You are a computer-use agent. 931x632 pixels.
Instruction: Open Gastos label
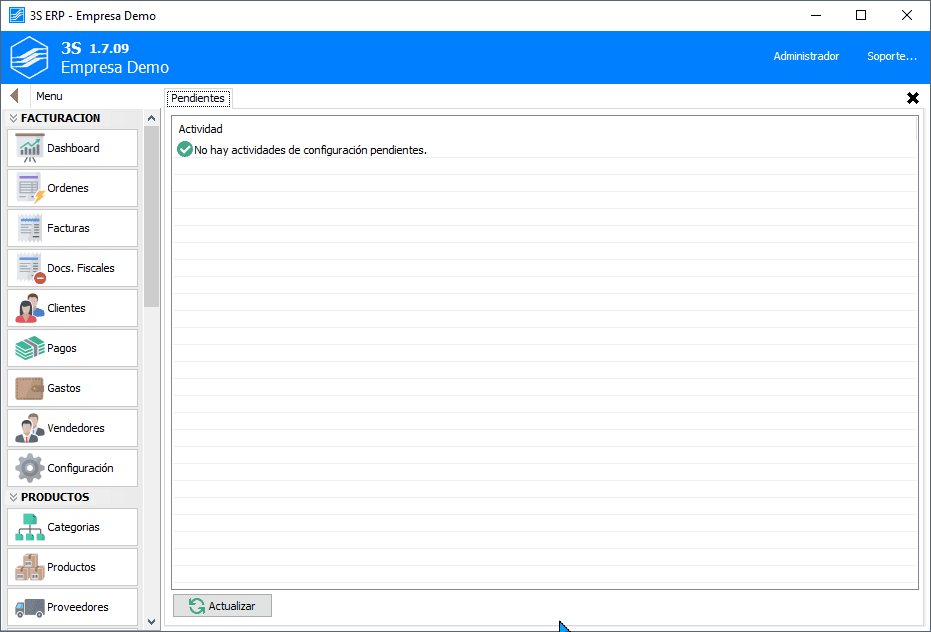(64, 388)
